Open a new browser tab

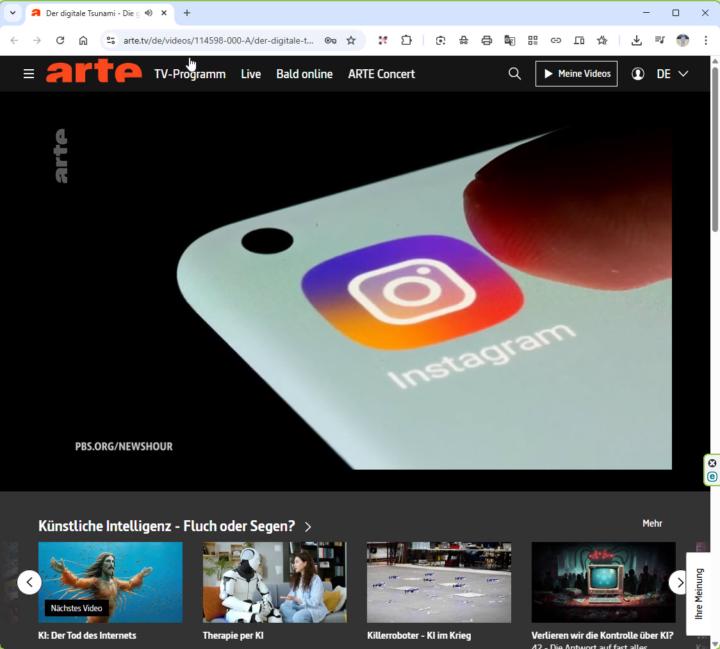tap(187, 13)
